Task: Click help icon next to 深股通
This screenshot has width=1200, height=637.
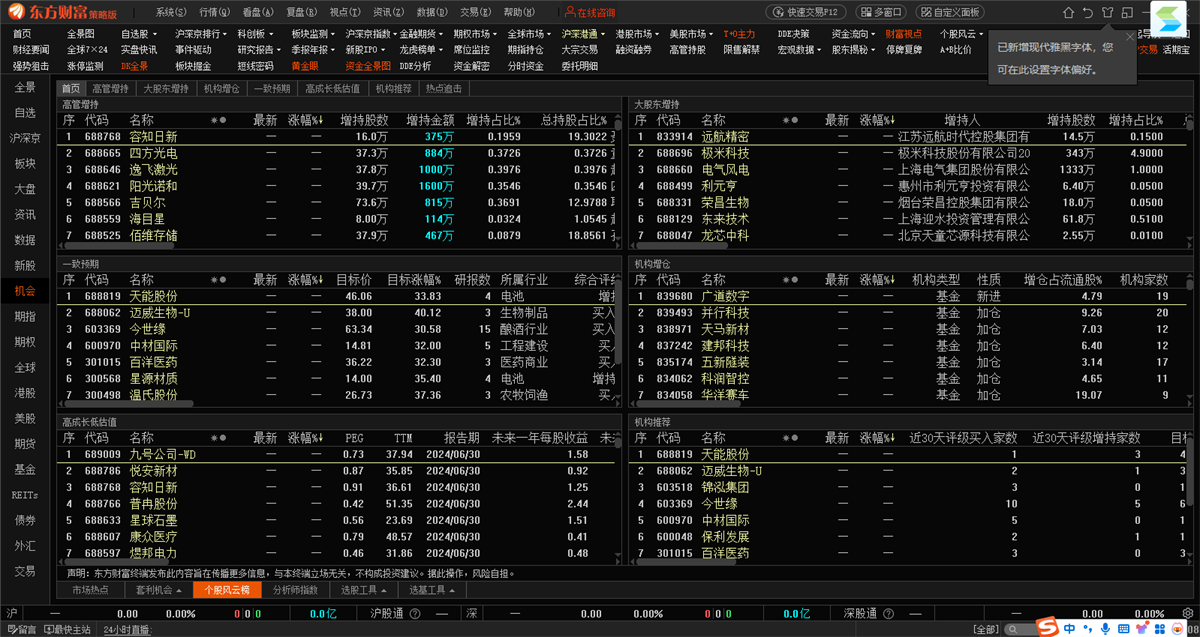Action: (x=887, y=612)
